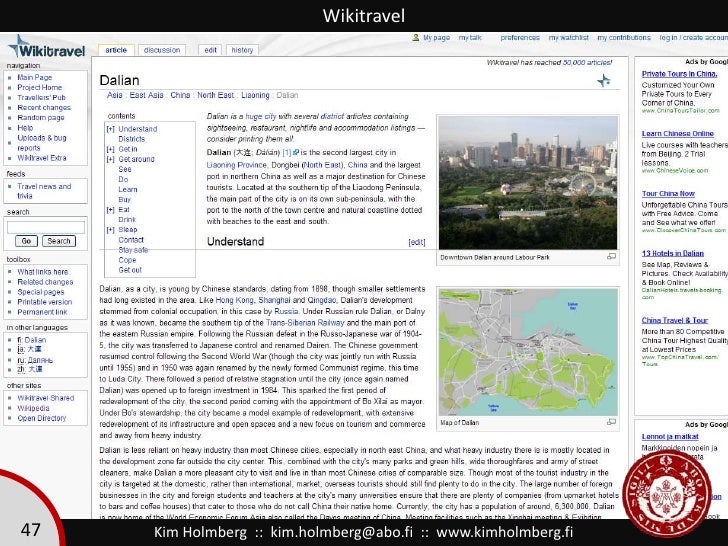Open Travel news and trivia feed
This screenshot has width=728, height=546.
tap(44, 191)
